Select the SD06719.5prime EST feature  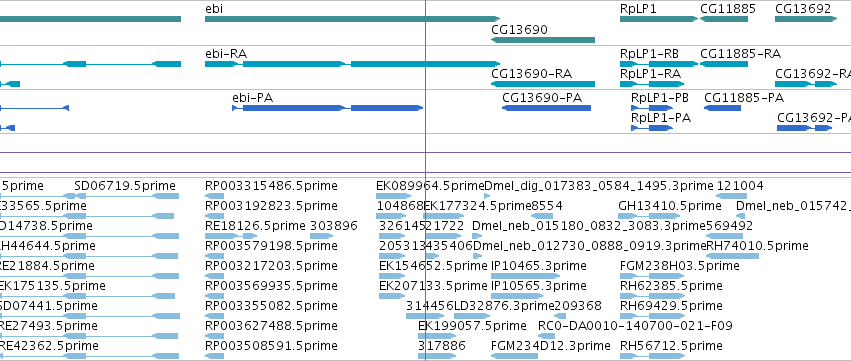[x=126, y=196]
